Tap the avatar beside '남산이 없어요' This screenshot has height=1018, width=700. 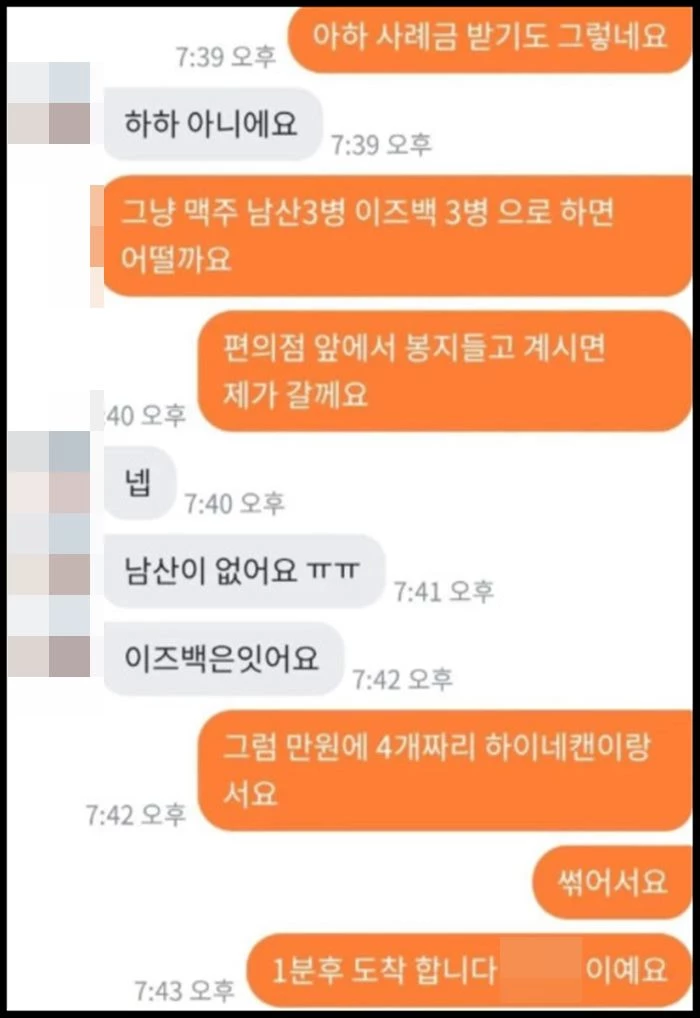49,554
